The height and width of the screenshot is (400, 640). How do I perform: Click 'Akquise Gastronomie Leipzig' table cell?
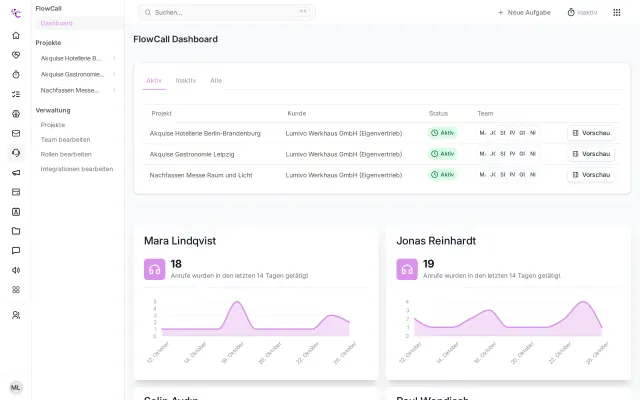click(x=192, y=154)
